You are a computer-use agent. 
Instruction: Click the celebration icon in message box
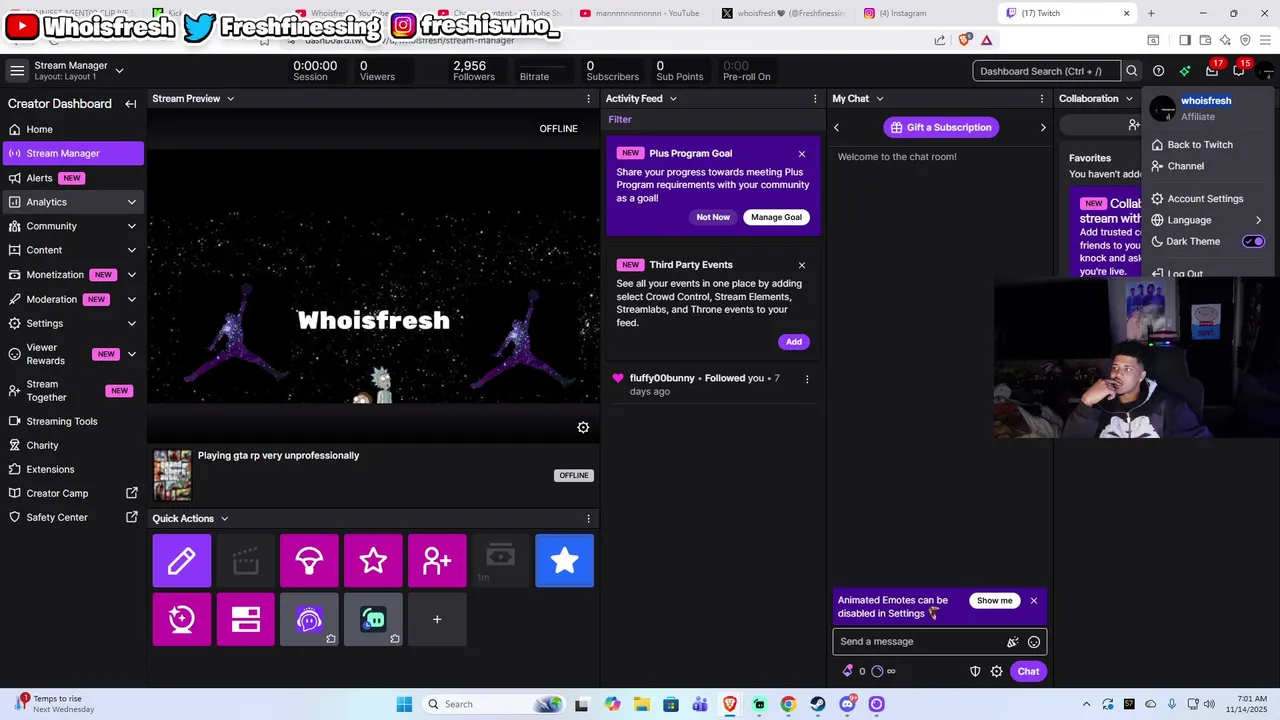click(x=1013, y=642)
